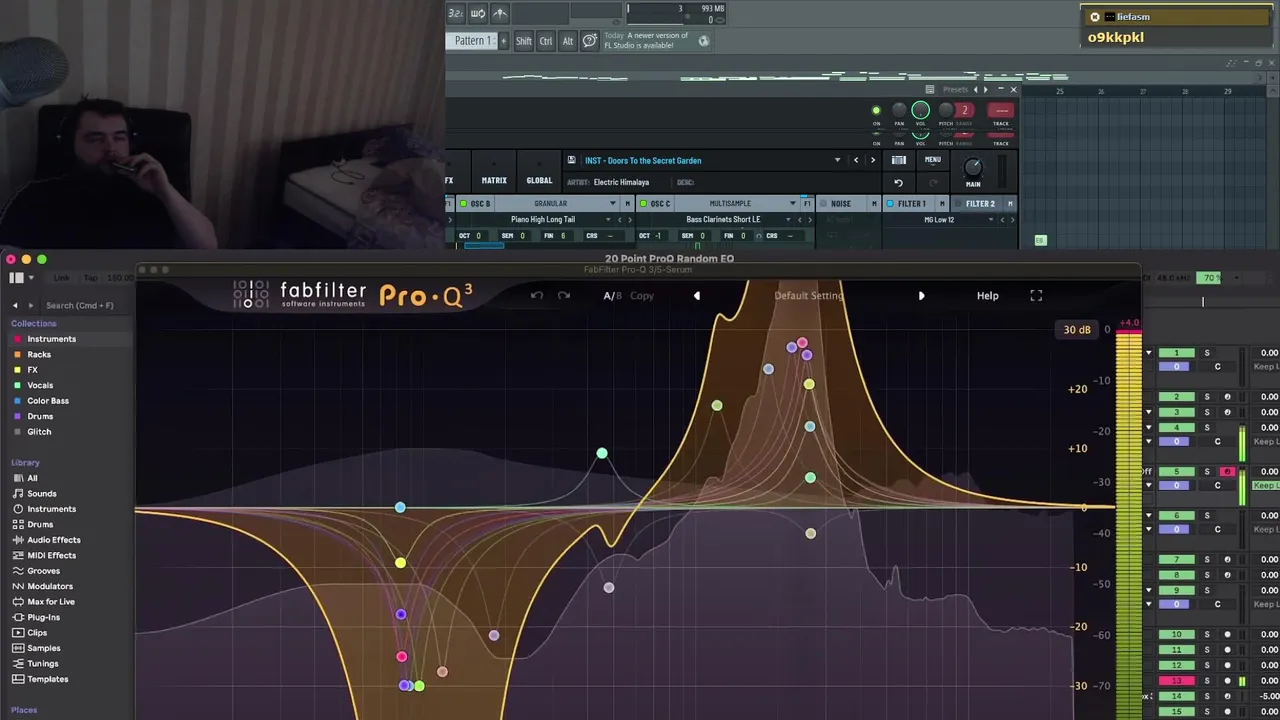Select the next Serum preset arrow
Image resolution: width=1280 pixels, height=720 pixels.
click(872, 160)
